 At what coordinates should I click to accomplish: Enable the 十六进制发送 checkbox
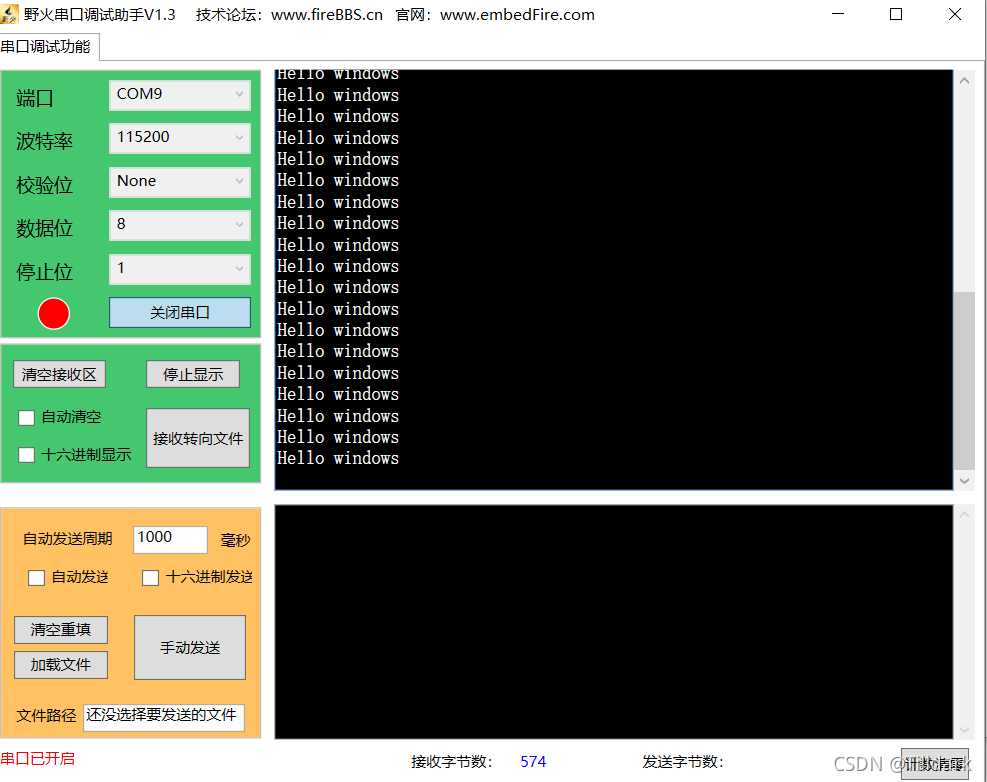click(x=150, y=577)
